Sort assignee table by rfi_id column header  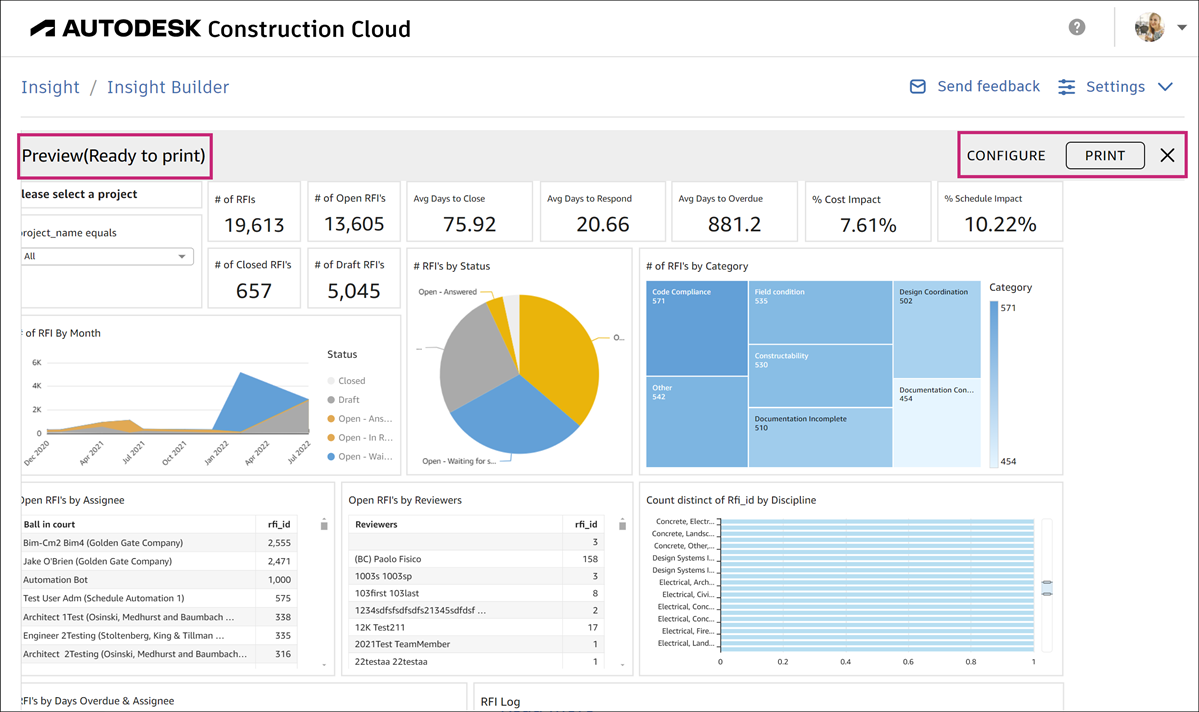pos(279,525)
